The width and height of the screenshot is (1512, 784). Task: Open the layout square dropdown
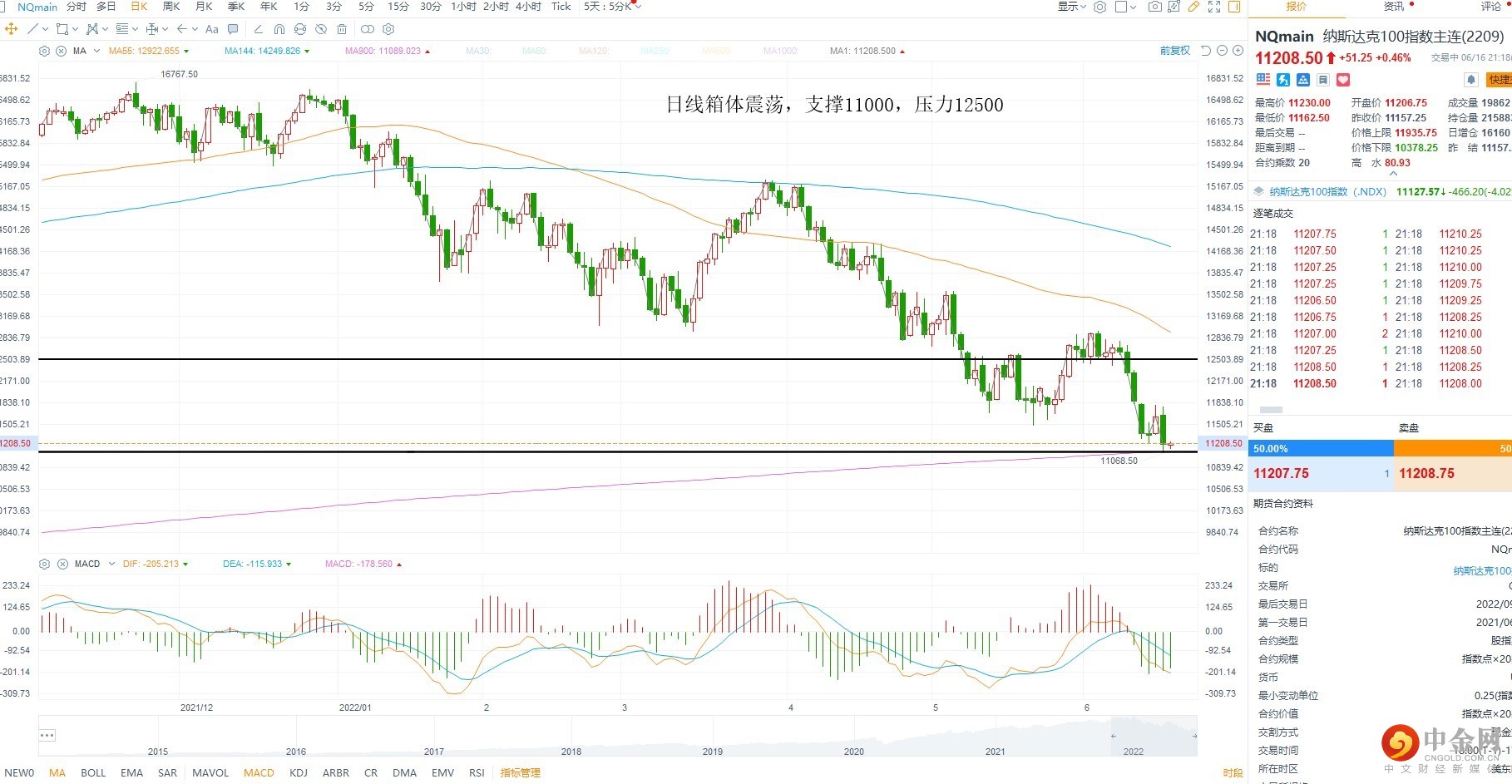tap(1125, 7)
